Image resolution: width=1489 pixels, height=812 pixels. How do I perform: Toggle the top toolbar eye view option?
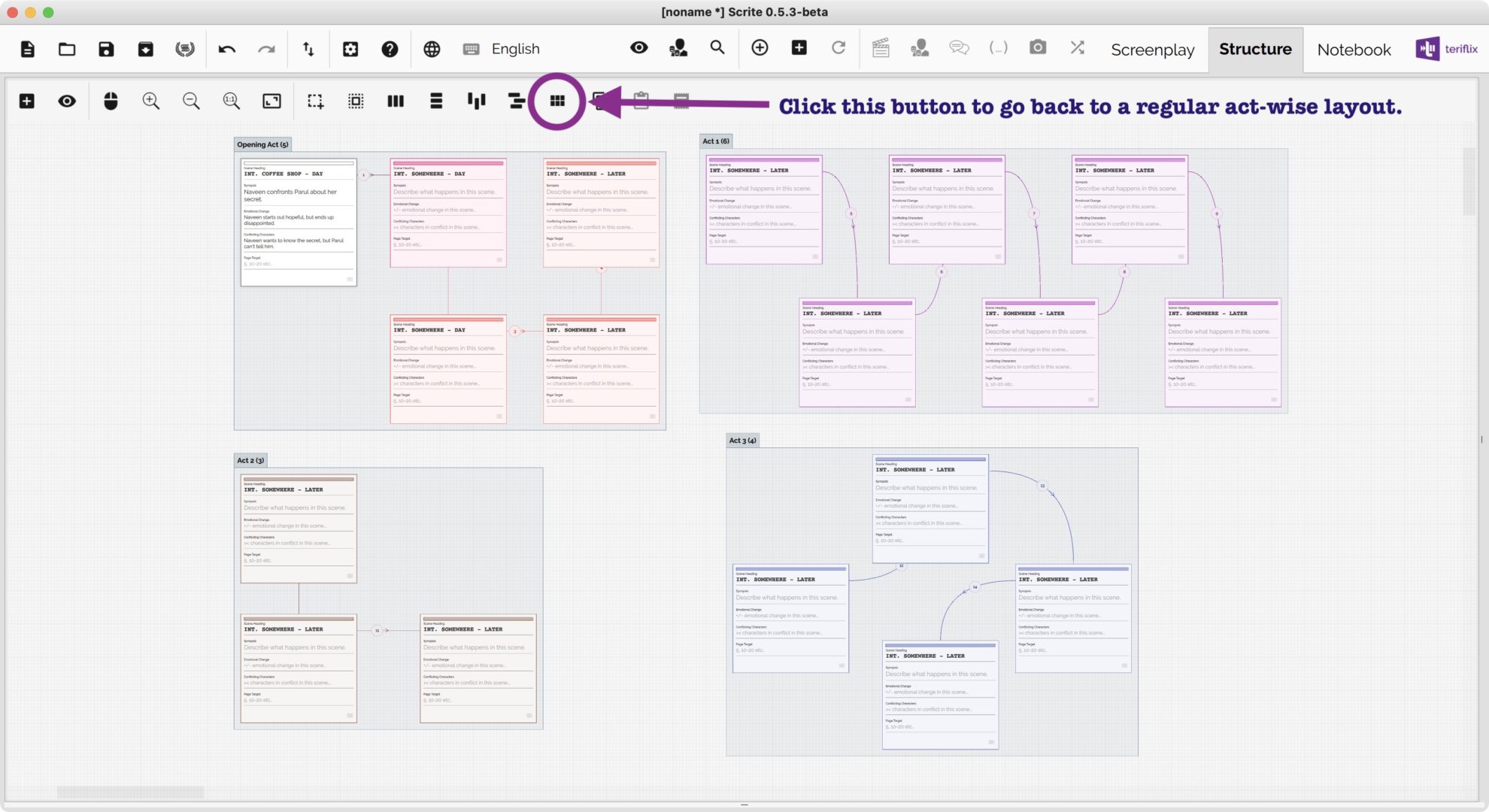click(638, 48)
